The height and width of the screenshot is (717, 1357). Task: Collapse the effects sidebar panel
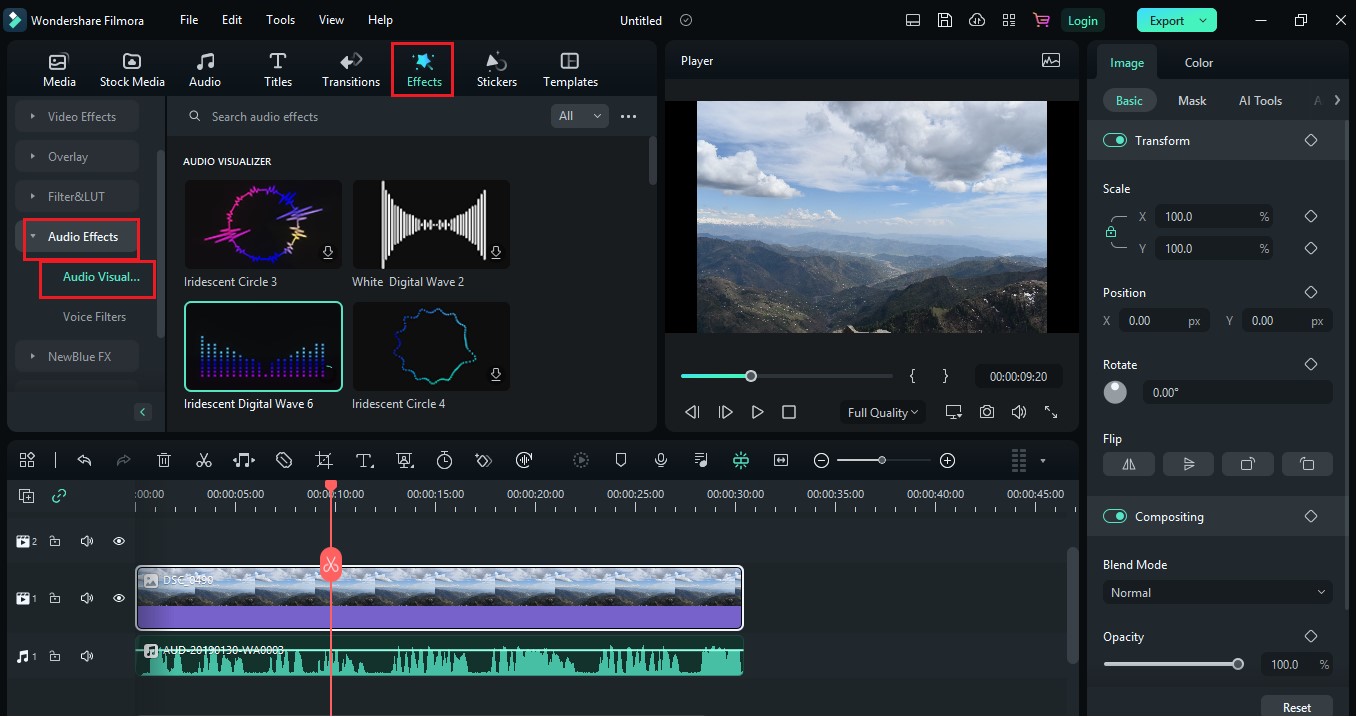coord(143,411)
